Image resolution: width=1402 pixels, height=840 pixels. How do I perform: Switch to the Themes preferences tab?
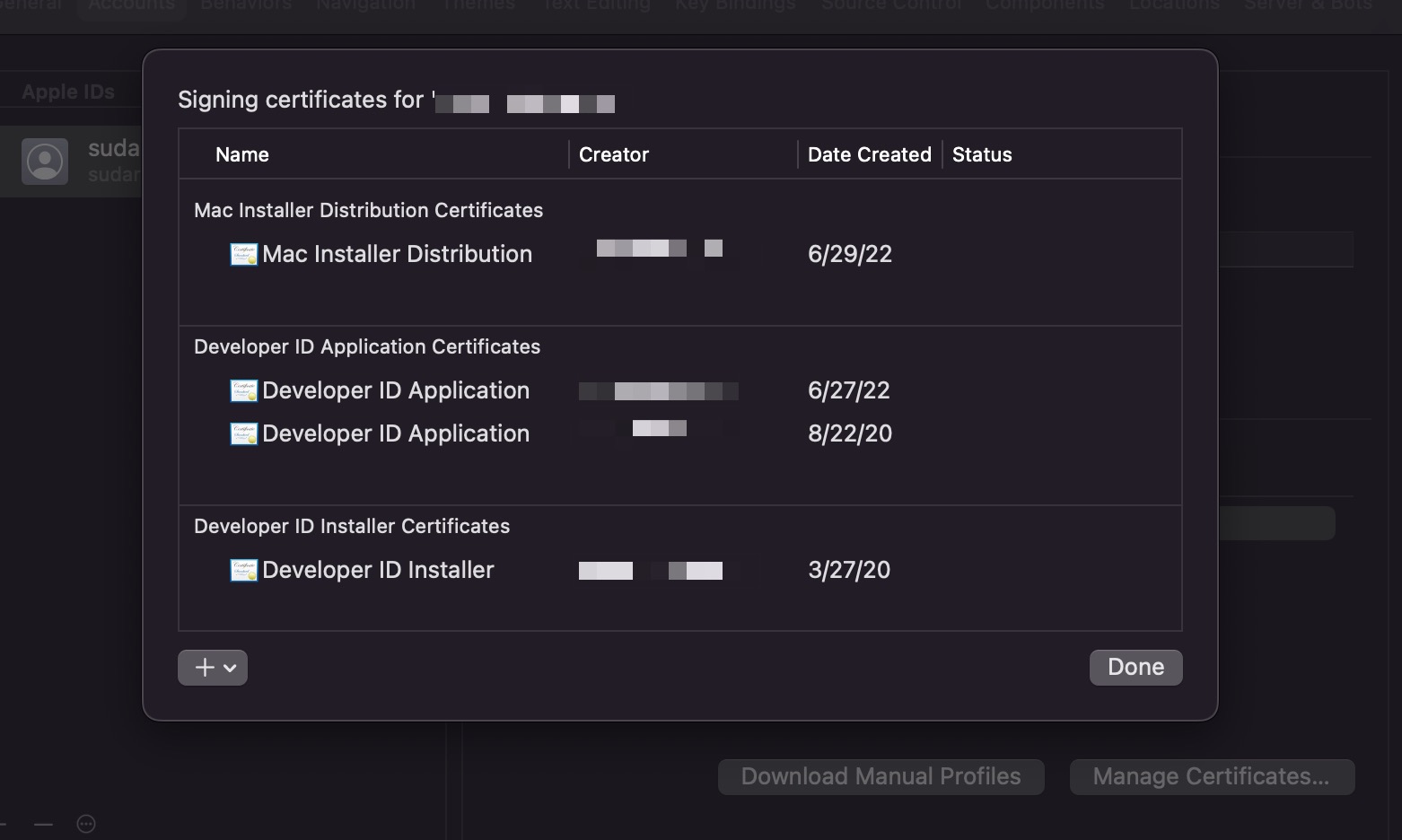coord(478,5)
